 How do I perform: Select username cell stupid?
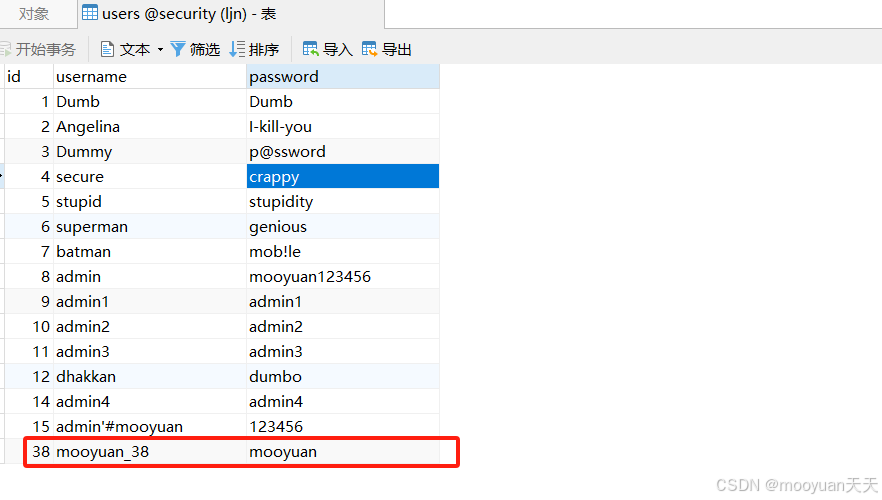pos(150,202)
